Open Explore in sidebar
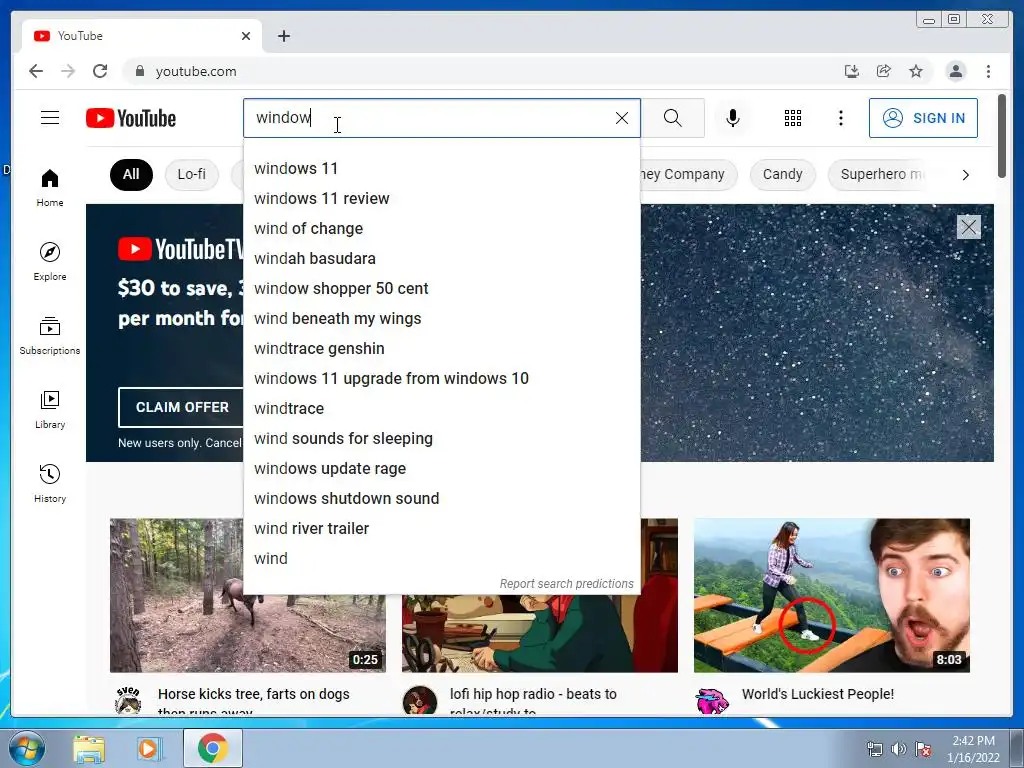1024x768 pixels. click(50, 261)
